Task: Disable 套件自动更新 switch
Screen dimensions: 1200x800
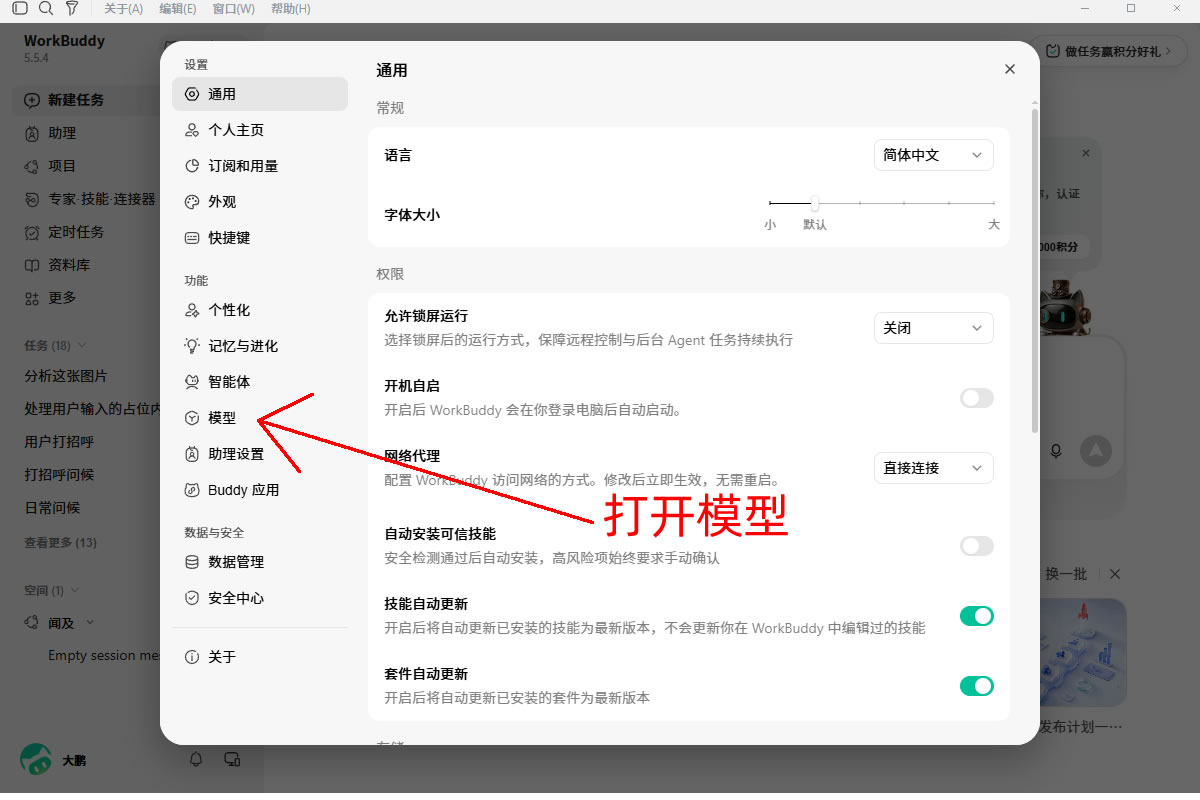Action: (x=977, y=686)
